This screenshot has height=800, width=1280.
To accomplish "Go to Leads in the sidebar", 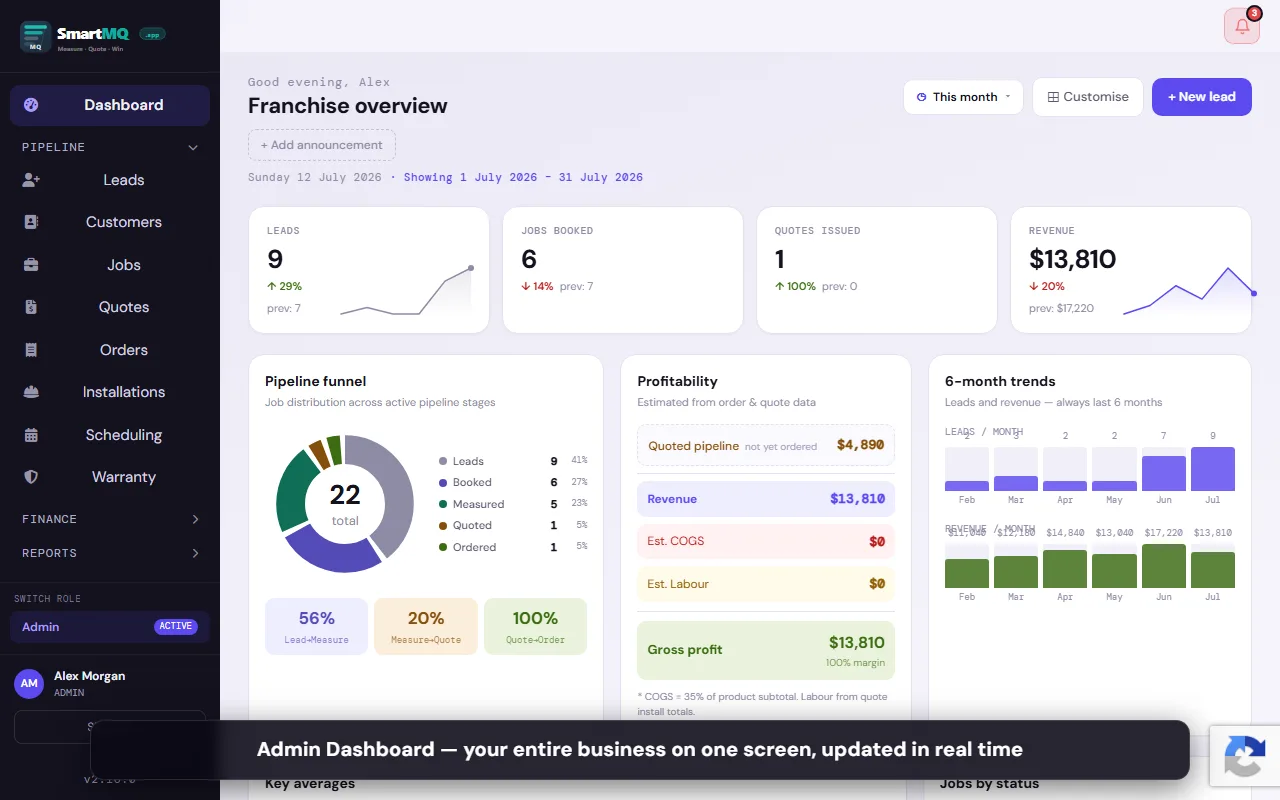I will (x=110, y=180).
